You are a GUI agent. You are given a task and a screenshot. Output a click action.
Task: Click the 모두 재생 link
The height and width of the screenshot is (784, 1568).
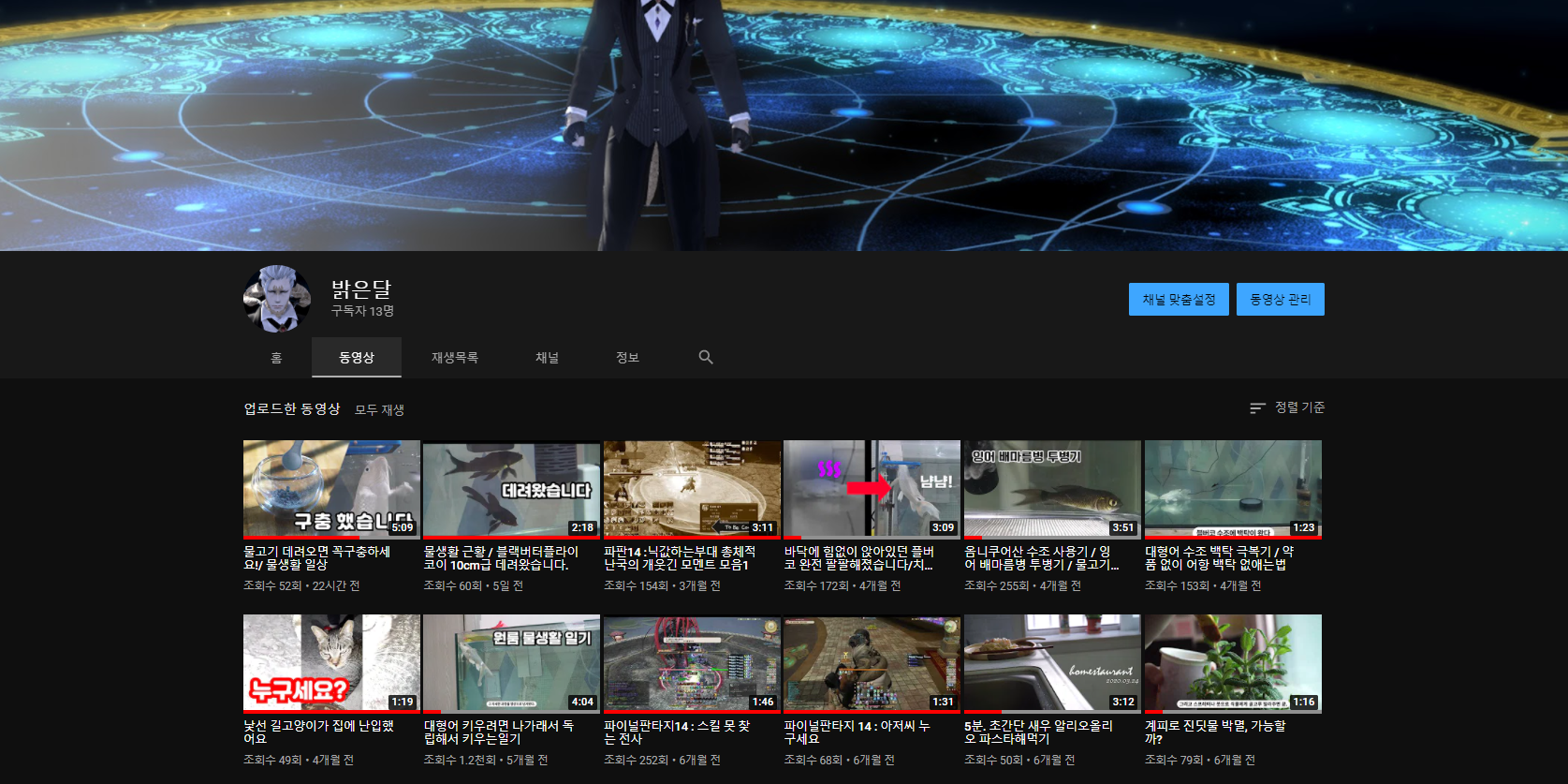coord(379,409)
